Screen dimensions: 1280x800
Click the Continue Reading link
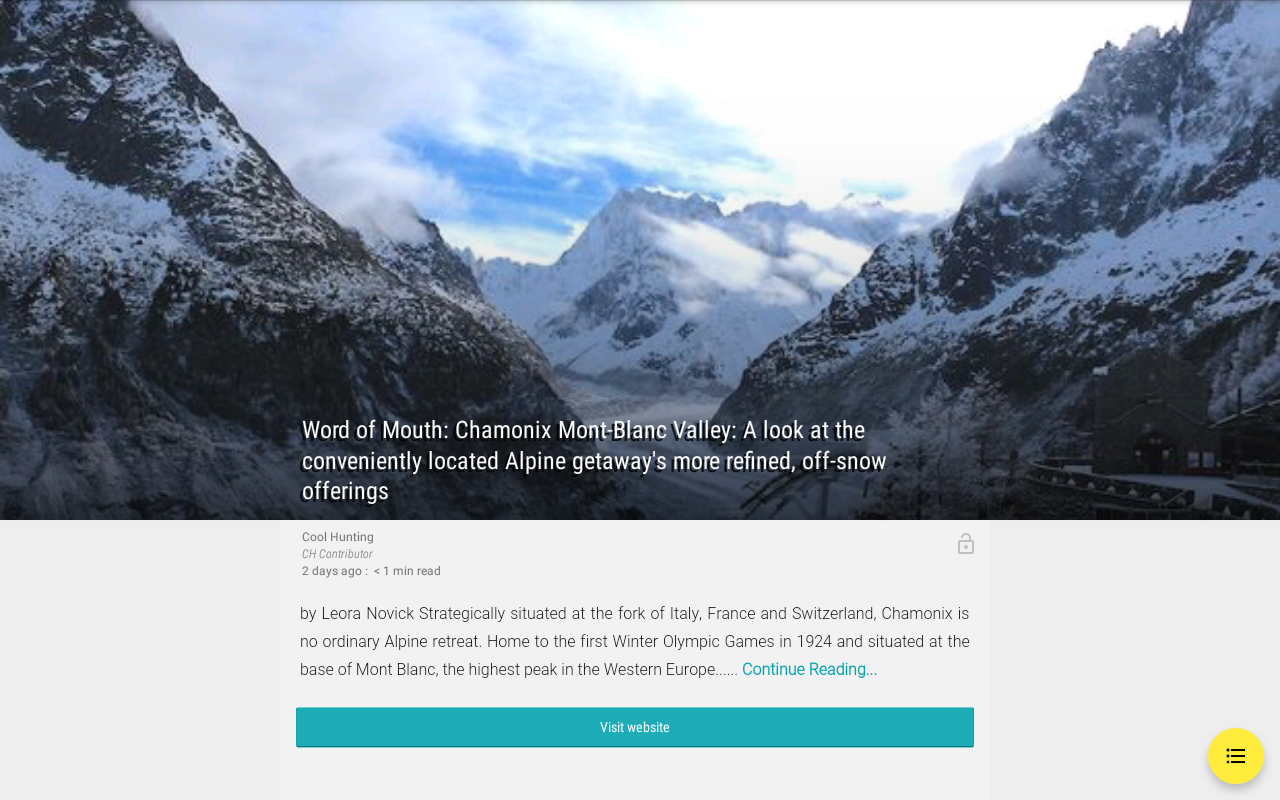(809, 669)
